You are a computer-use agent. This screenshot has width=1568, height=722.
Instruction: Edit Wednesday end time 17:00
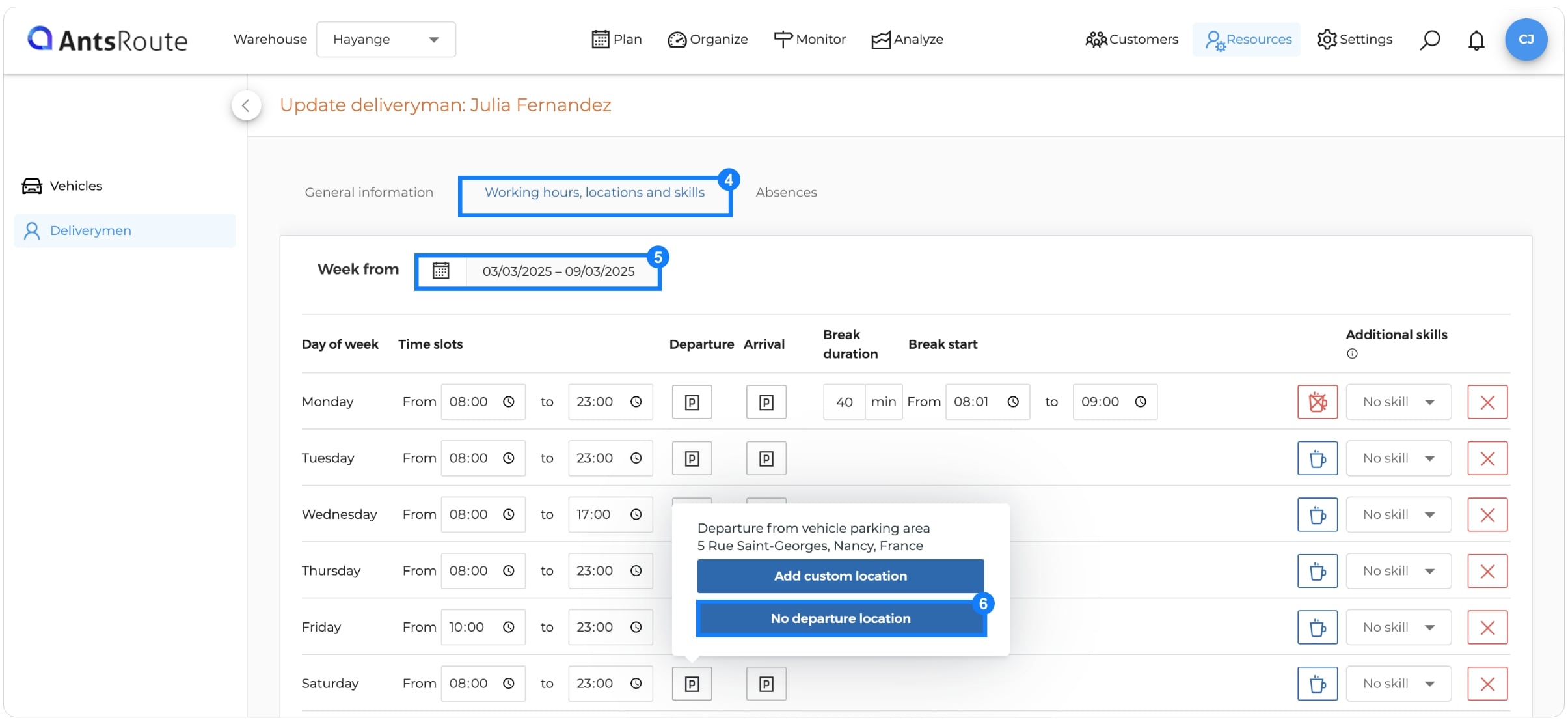point(610,515)
